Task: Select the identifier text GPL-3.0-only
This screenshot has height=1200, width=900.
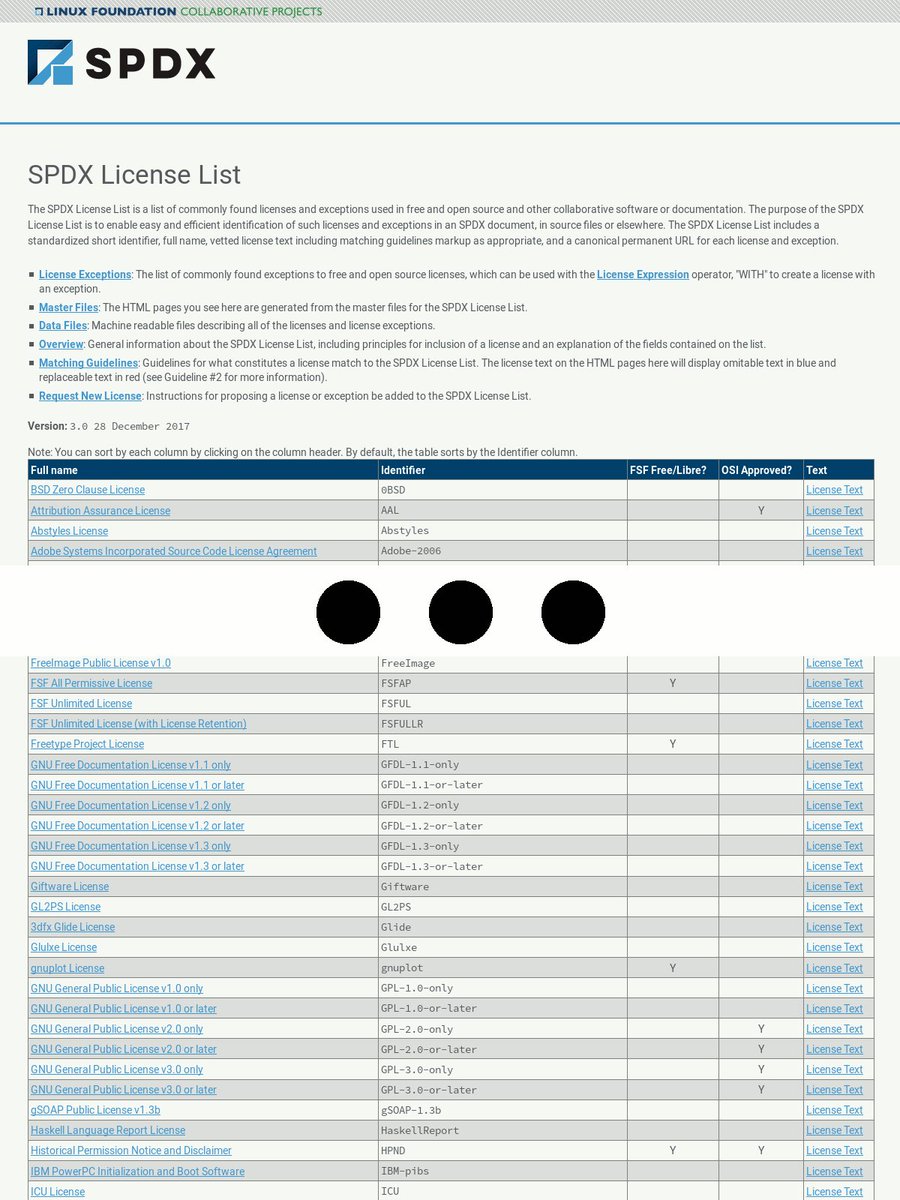Action: (417, 1070)
